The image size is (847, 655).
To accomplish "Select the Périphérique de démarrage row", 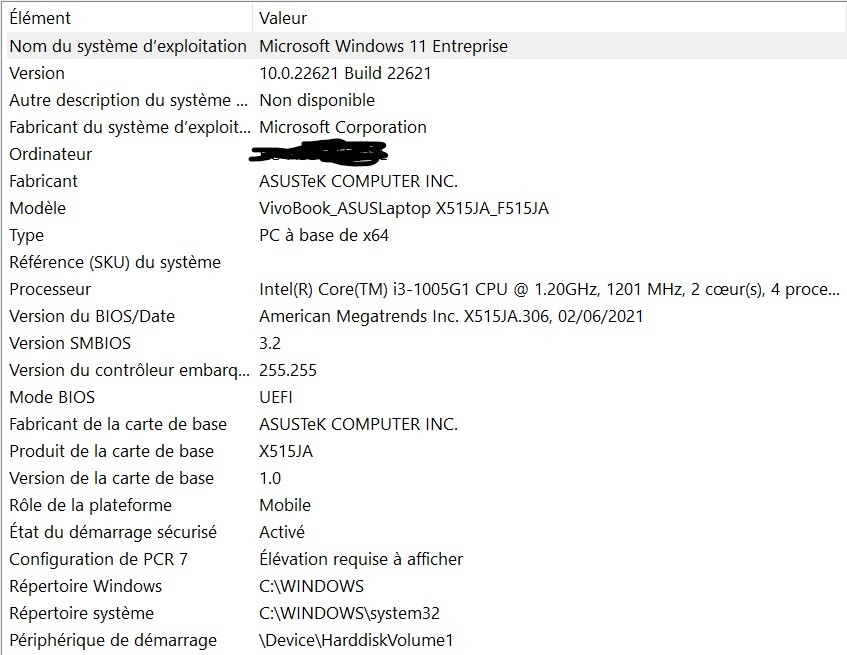I will [x=425, y=640].
